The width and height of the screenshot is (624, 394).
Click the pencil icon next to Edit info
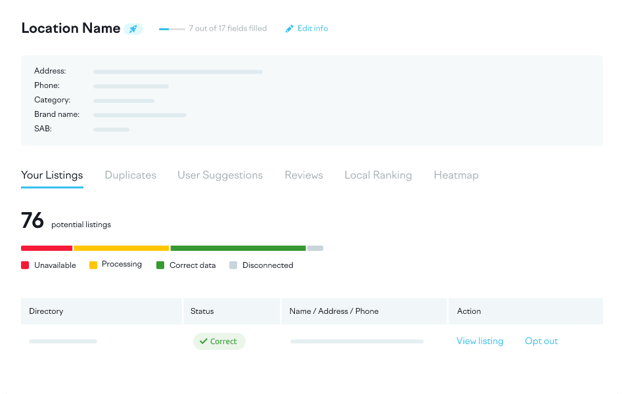[x=289, y=29]
